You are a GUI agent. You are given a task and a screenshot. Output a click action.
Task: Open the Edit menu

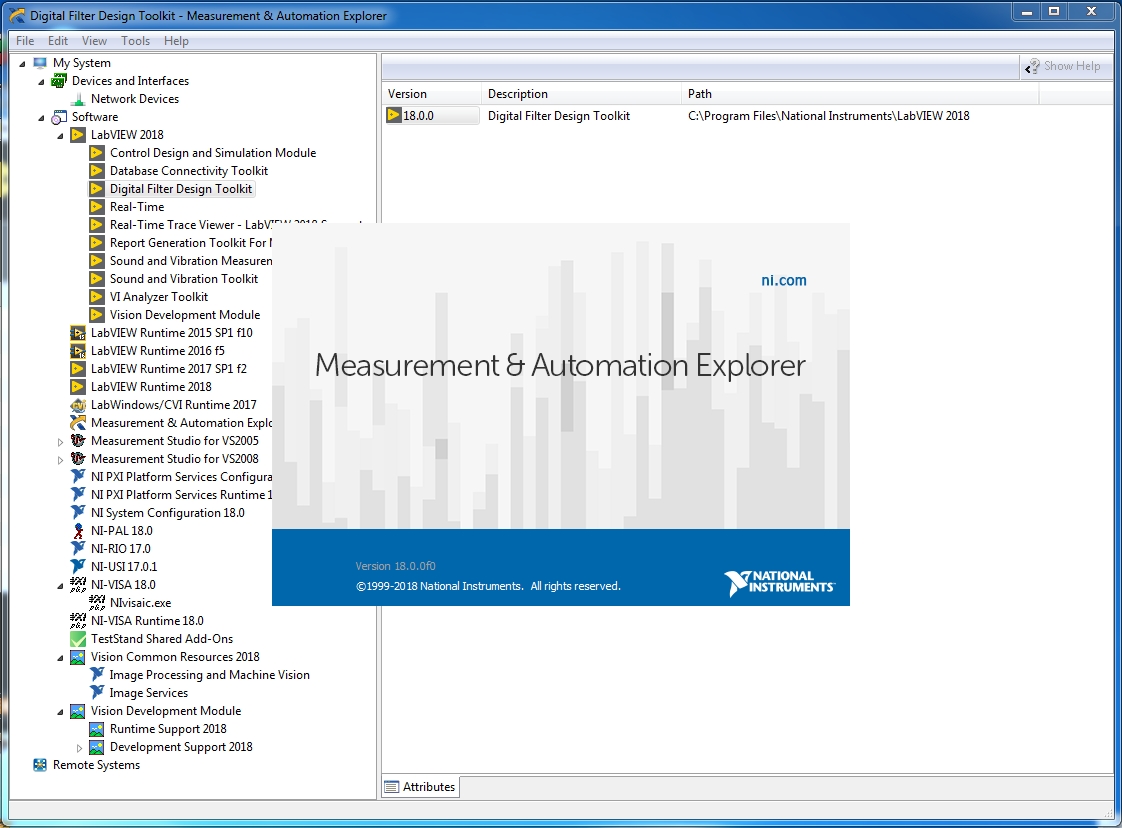pyautogui.click(x=58, y=41)
